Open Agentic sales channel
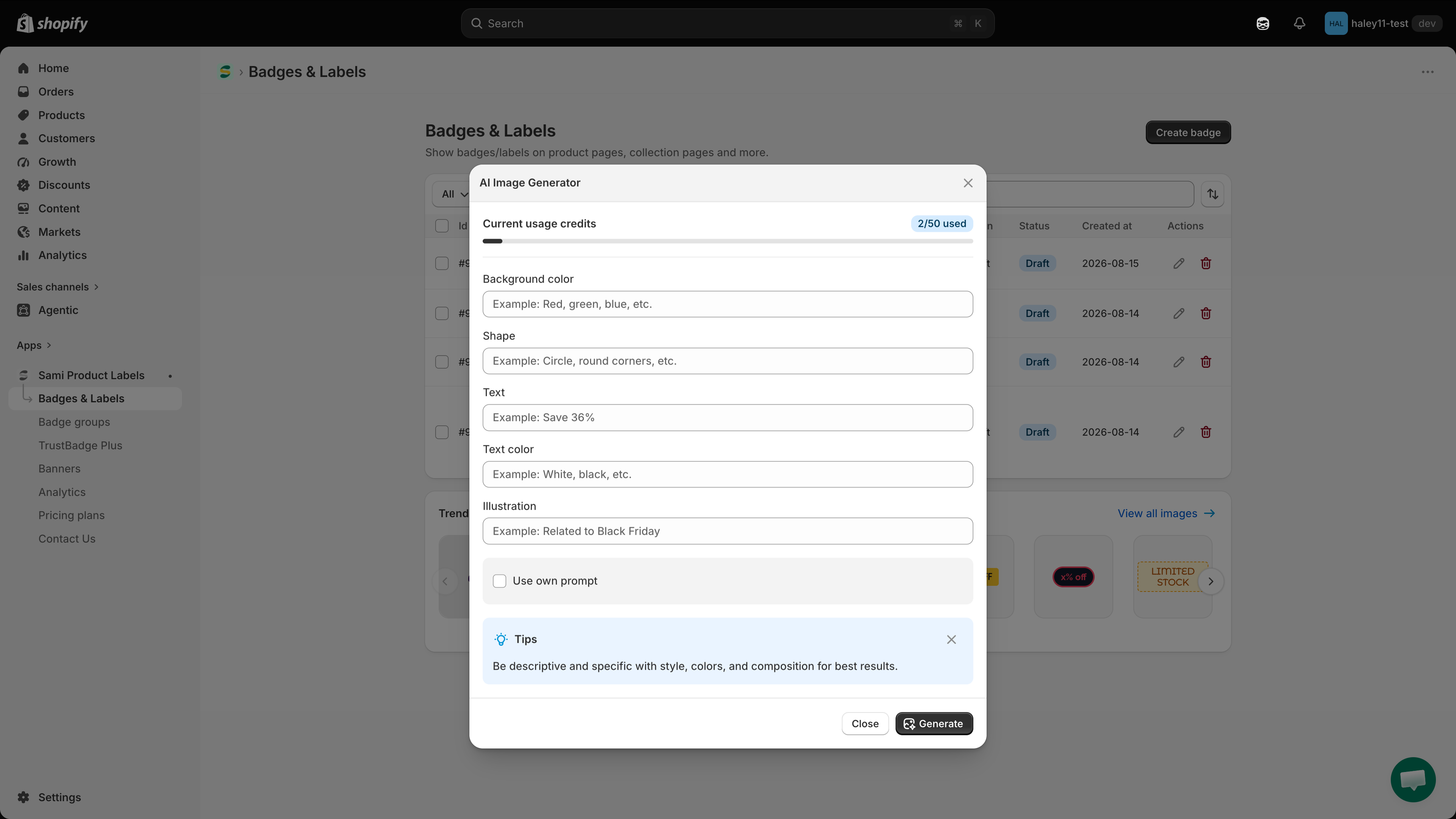This screenshot has height=819, width=1456. (x=58, y=310)
